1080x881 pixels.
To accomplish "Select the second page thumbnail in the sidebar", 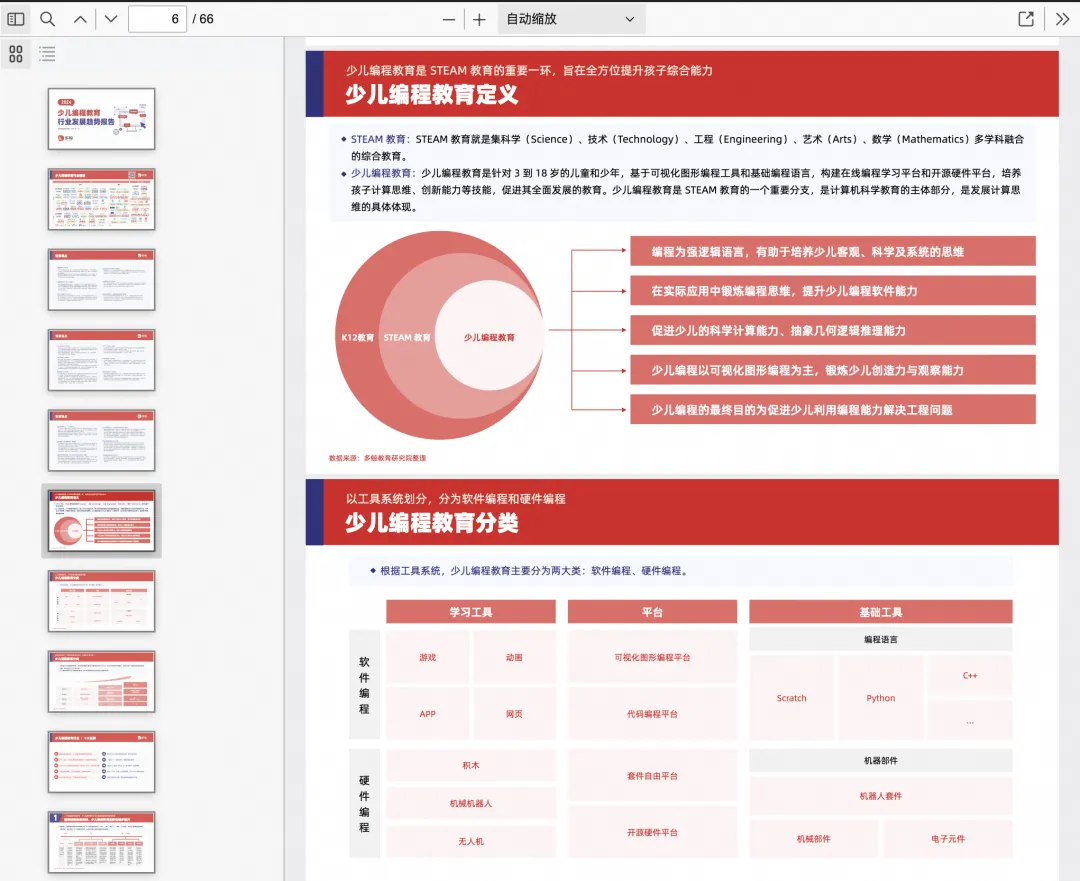I will pyautogui.click(x=101, y=197).
